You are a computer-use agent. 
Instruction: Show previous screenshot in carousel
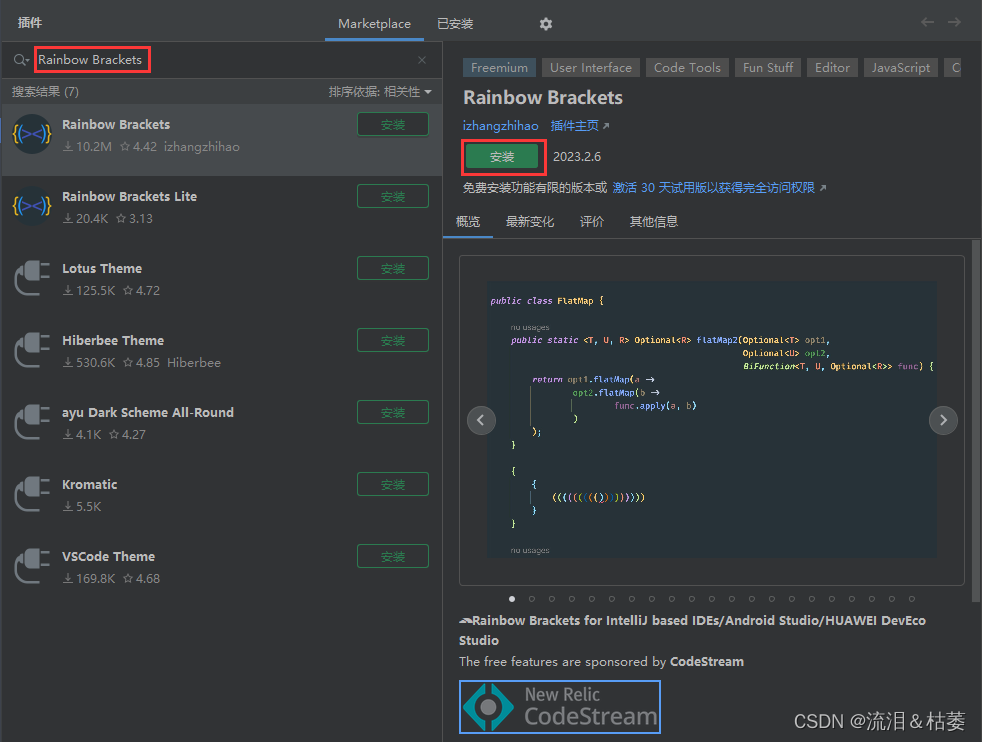[x=481, y=420]
